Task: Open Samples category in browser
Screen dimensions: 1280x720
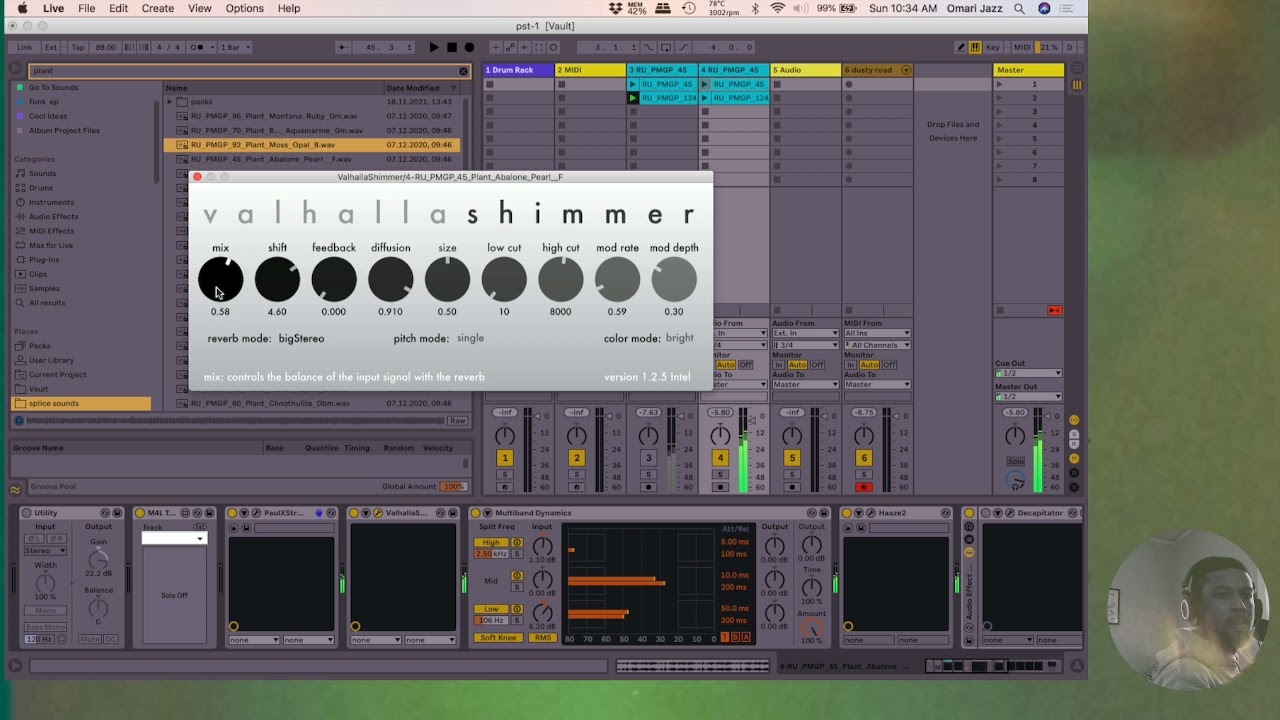Action: 44,288
